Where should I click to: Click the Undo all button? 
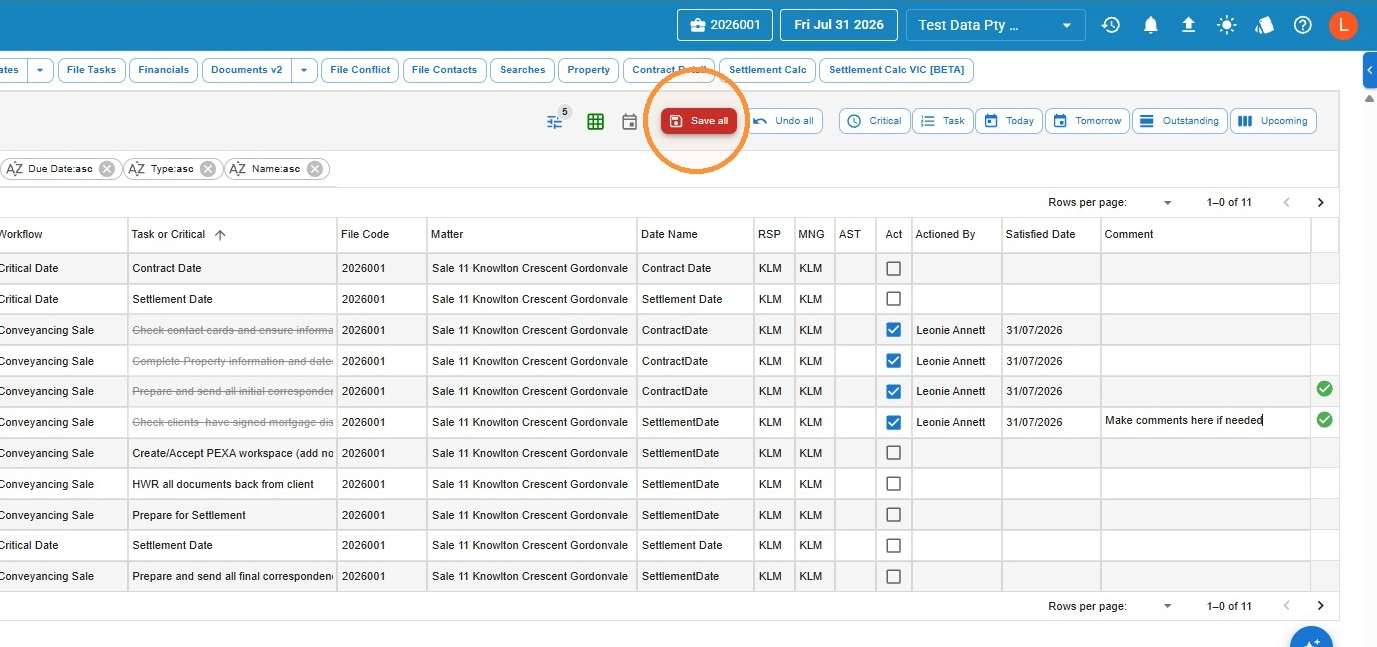tap(785, 121)
